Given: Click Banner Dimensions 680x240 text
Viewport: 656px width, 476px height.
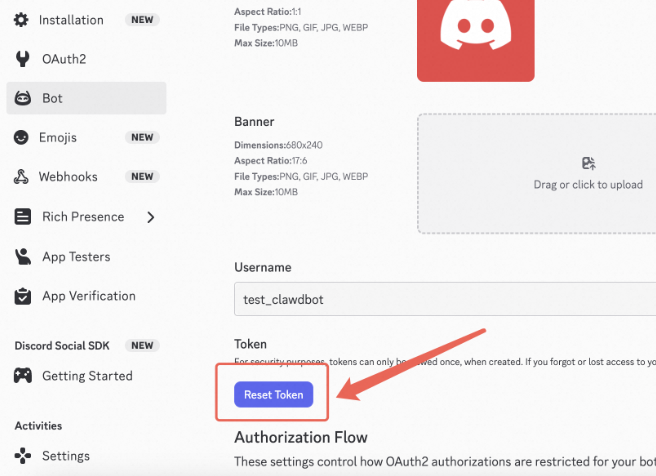Looking at the screenshot, I should click(x=278, y=145).
